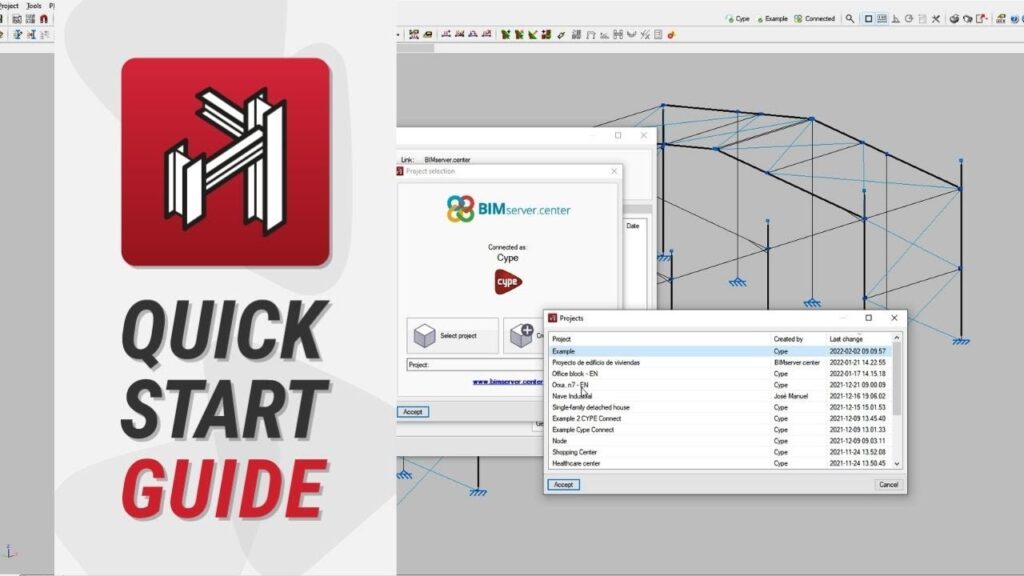
Task: Open the Tools menu
Action: (x=33, y=5)
